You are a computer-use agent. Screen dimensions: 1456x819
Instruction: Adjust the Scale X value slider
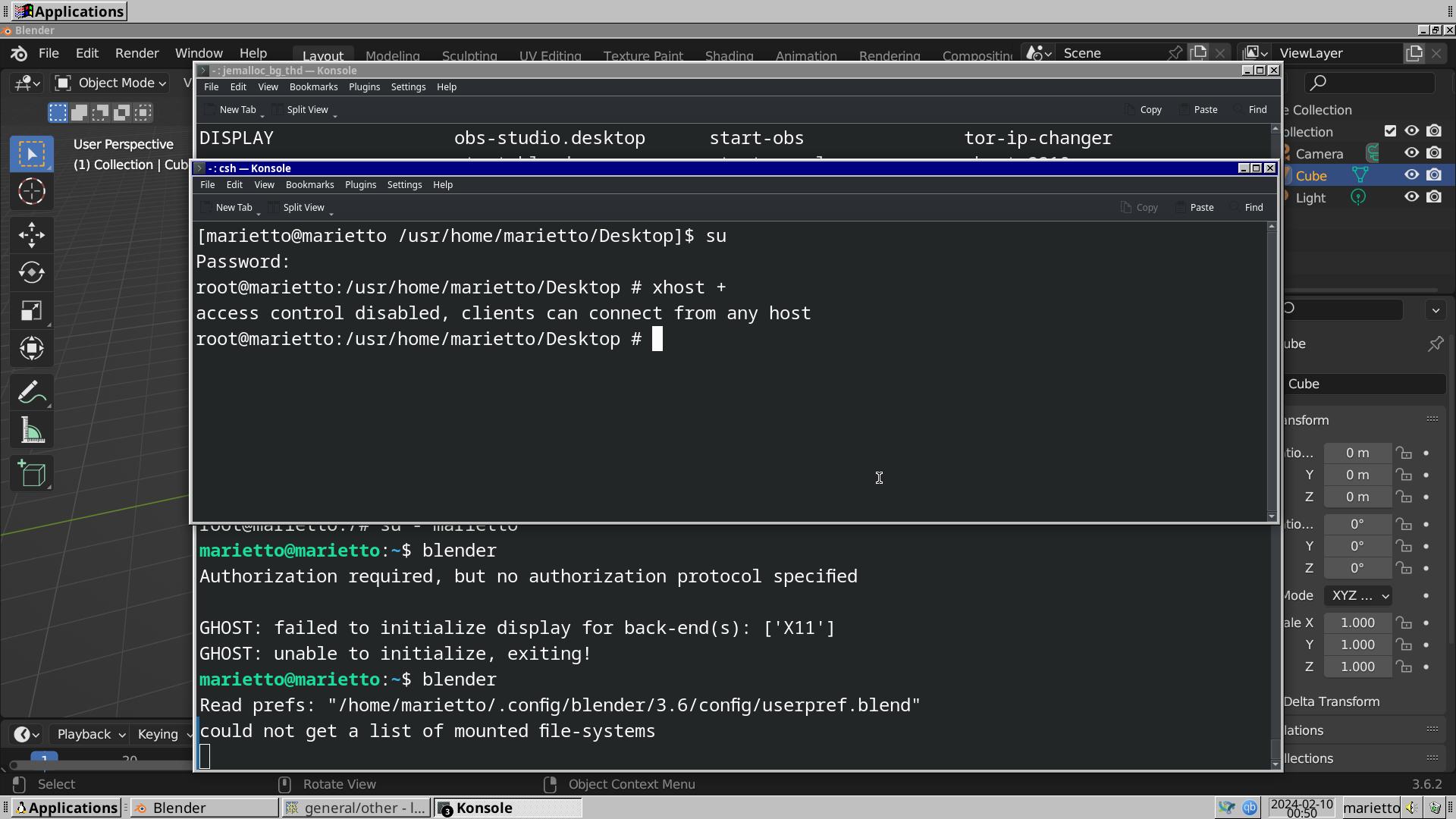click(x=1357, y=623)
